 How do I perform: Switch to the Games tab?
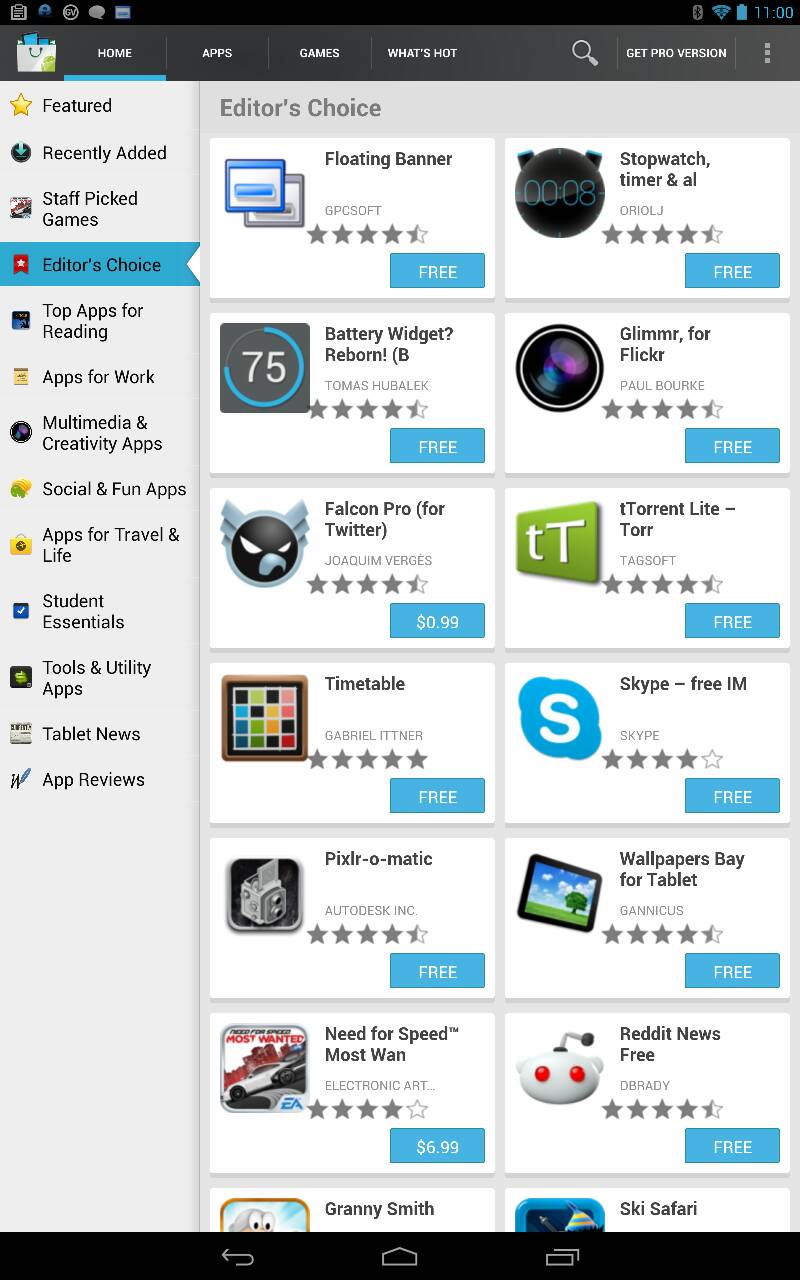click(320, 53)
